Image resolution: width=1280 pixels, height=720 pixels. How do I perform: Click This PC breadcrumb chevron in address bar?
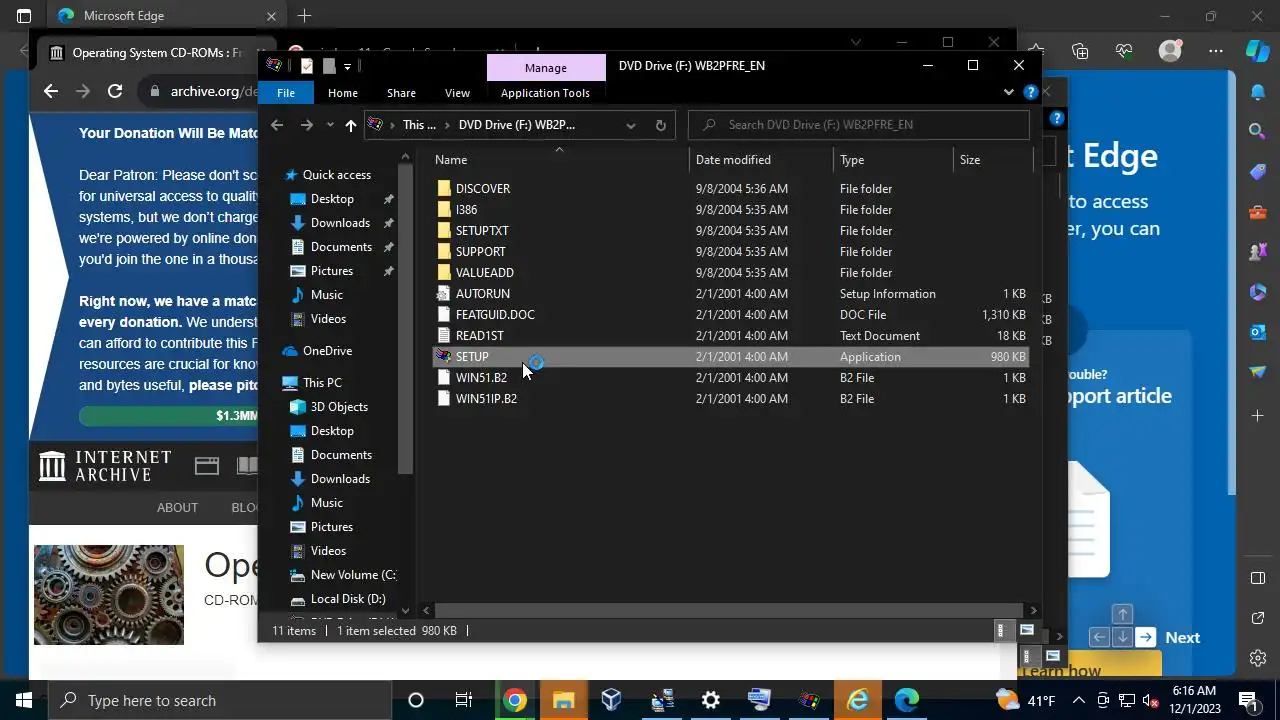pos(447,125)
